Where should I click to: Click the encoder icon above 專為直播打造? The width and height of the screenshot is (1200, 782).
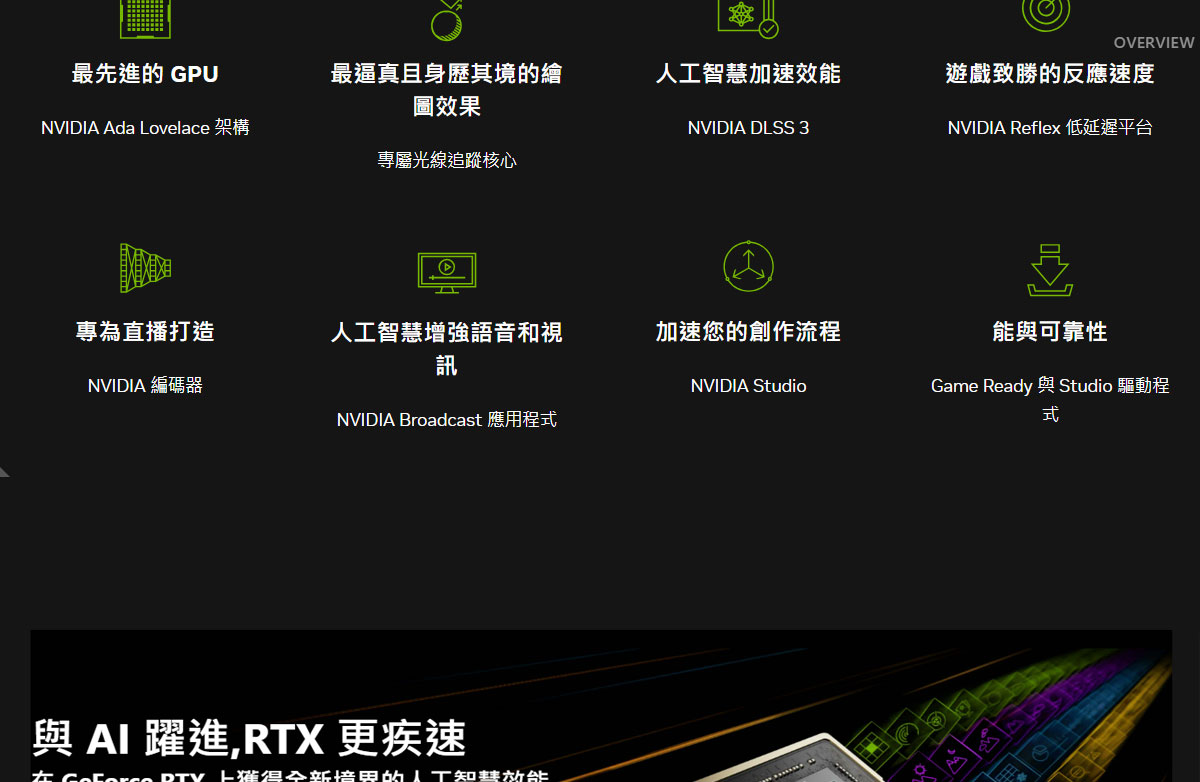click(x=145, y=268)
